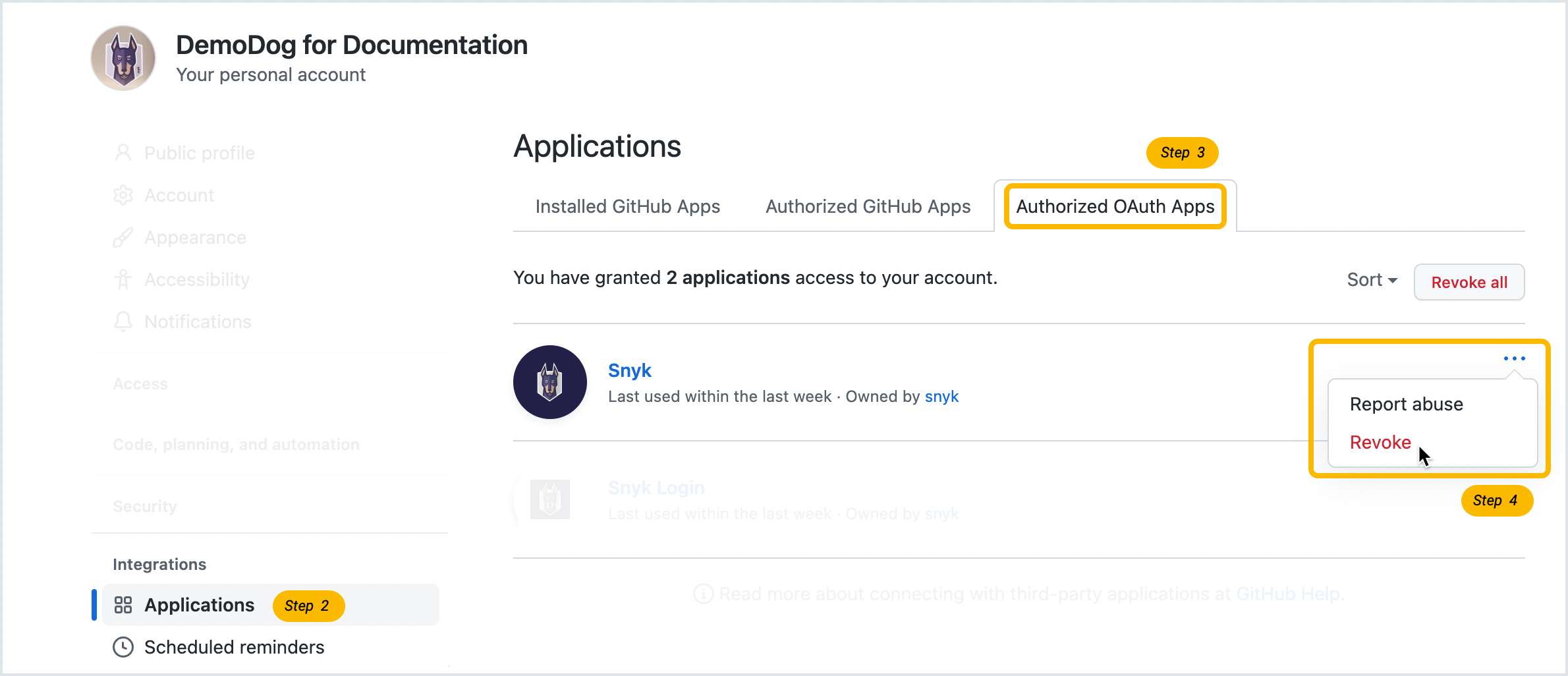Click the info icon before GitHub Help text
The image size is (1568, 676).
tap(704, 593)
